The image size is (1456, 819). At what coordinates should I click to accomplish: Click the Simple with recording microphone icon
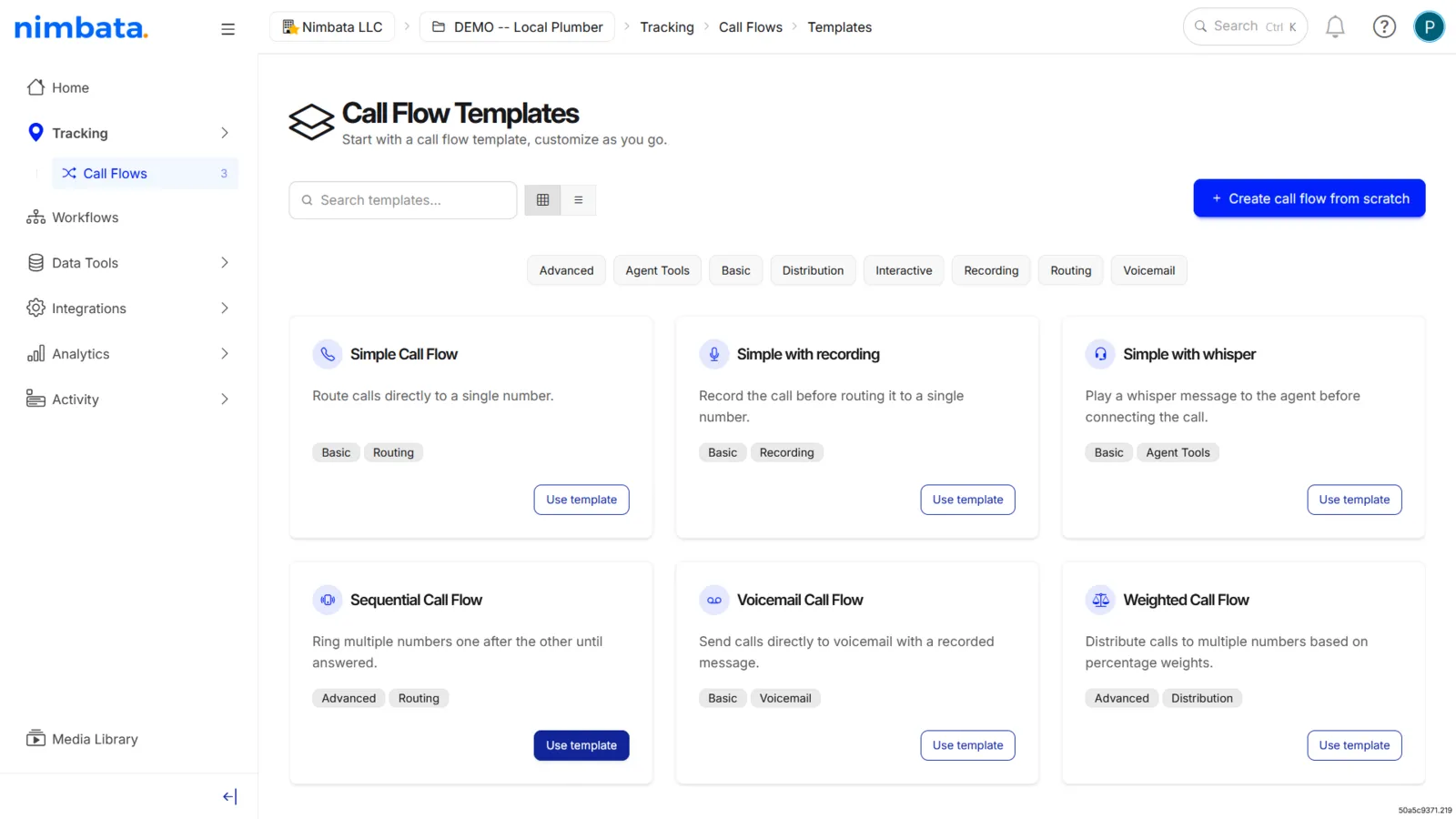point(714,354)
